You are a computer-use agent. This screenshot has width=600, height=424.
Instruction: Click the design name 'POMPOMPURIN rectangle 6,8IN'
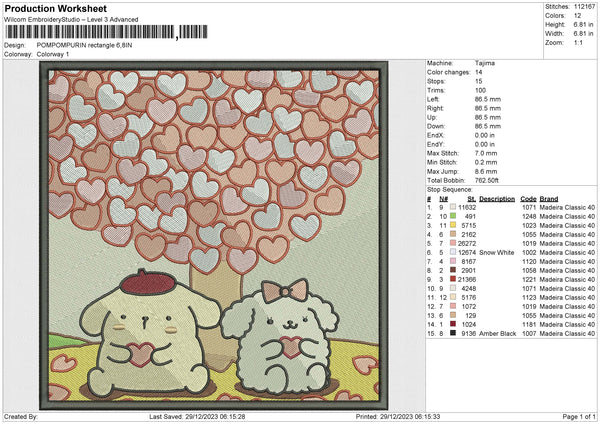coord(84,45)
